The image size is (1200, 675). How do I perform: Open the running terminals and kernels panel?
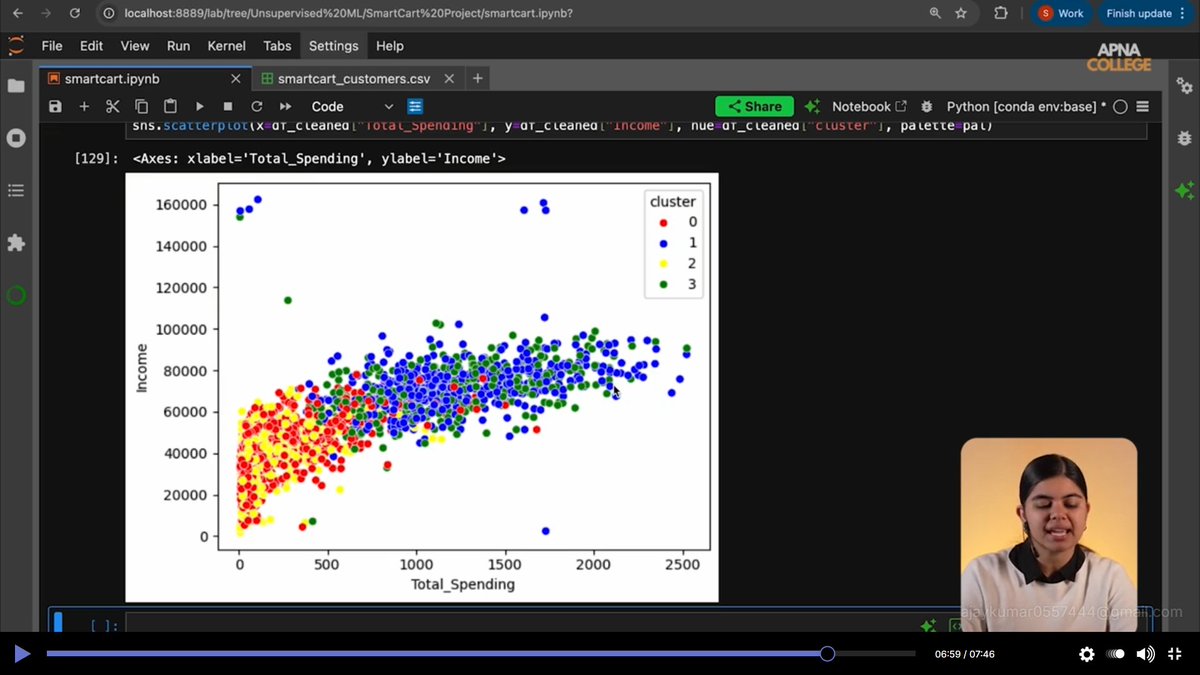pos(16,138)
